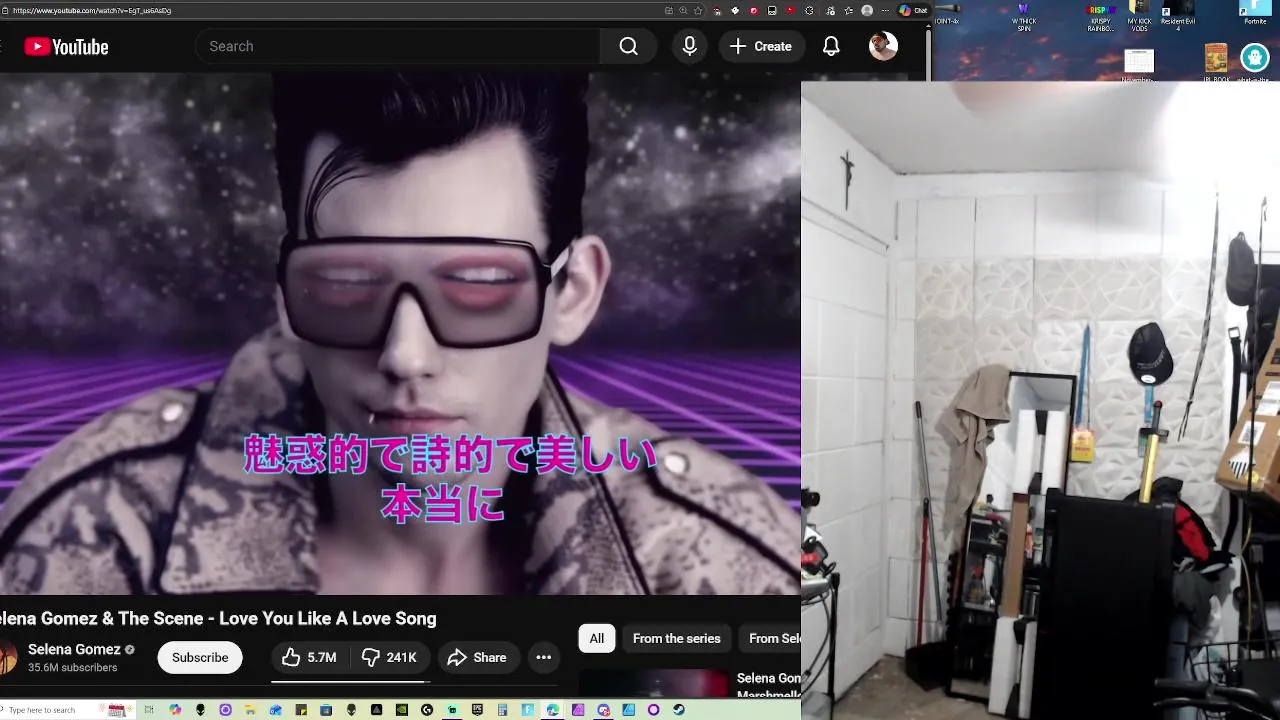1280x720 pixels.
Task: Click the 35.6M subscribers text
Action: point(72,667)
